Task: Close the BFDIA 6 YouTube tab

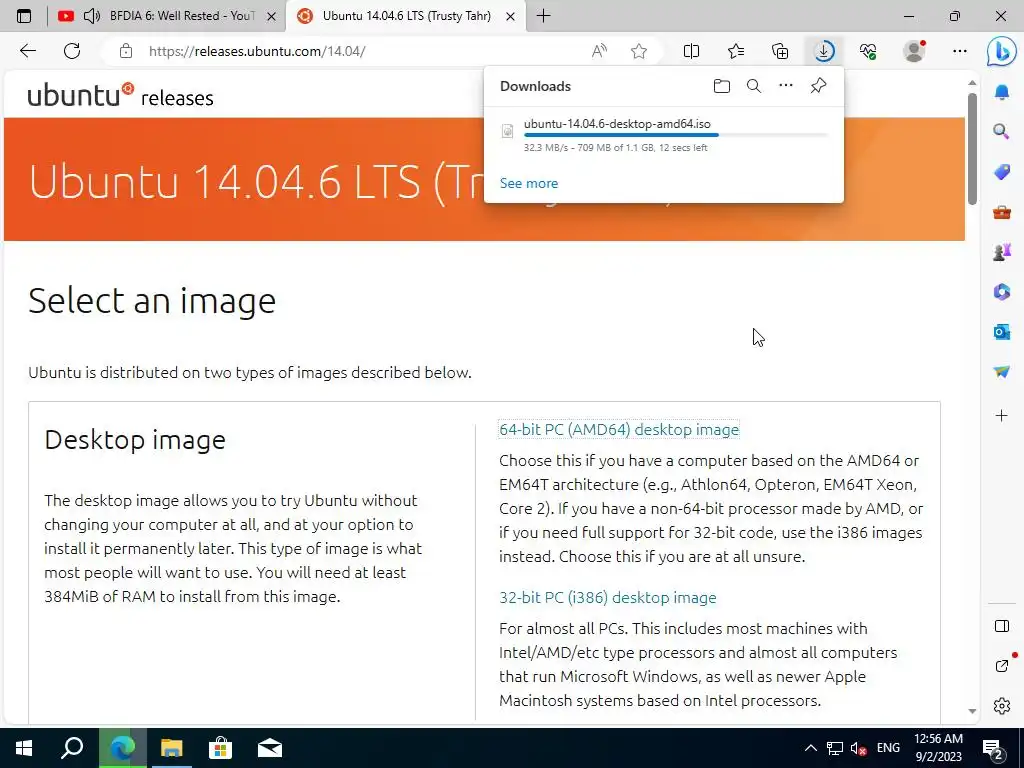Action: coord(271,16)
